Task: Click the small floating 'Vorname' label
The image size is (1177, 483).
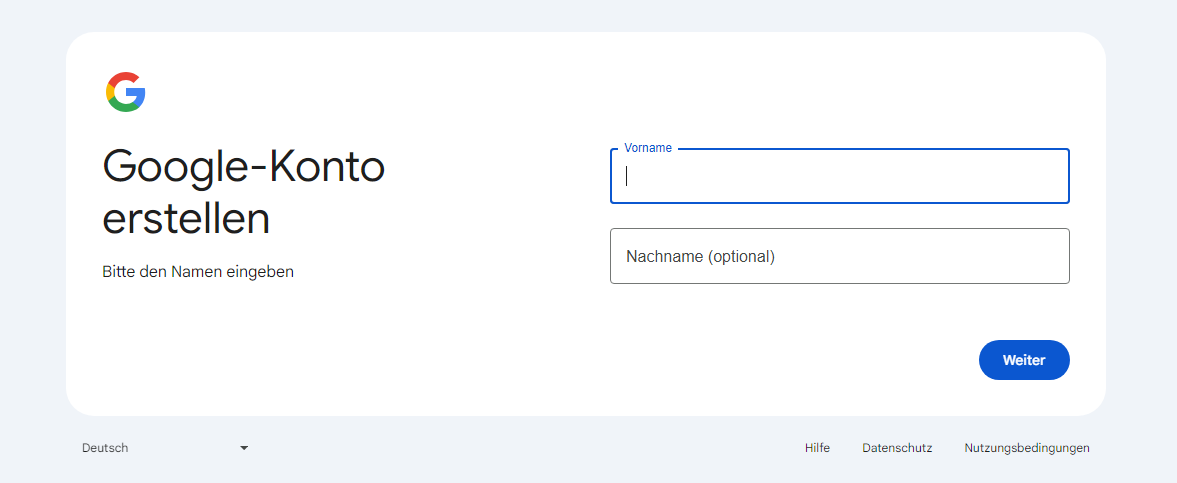Action: (648, 148)
